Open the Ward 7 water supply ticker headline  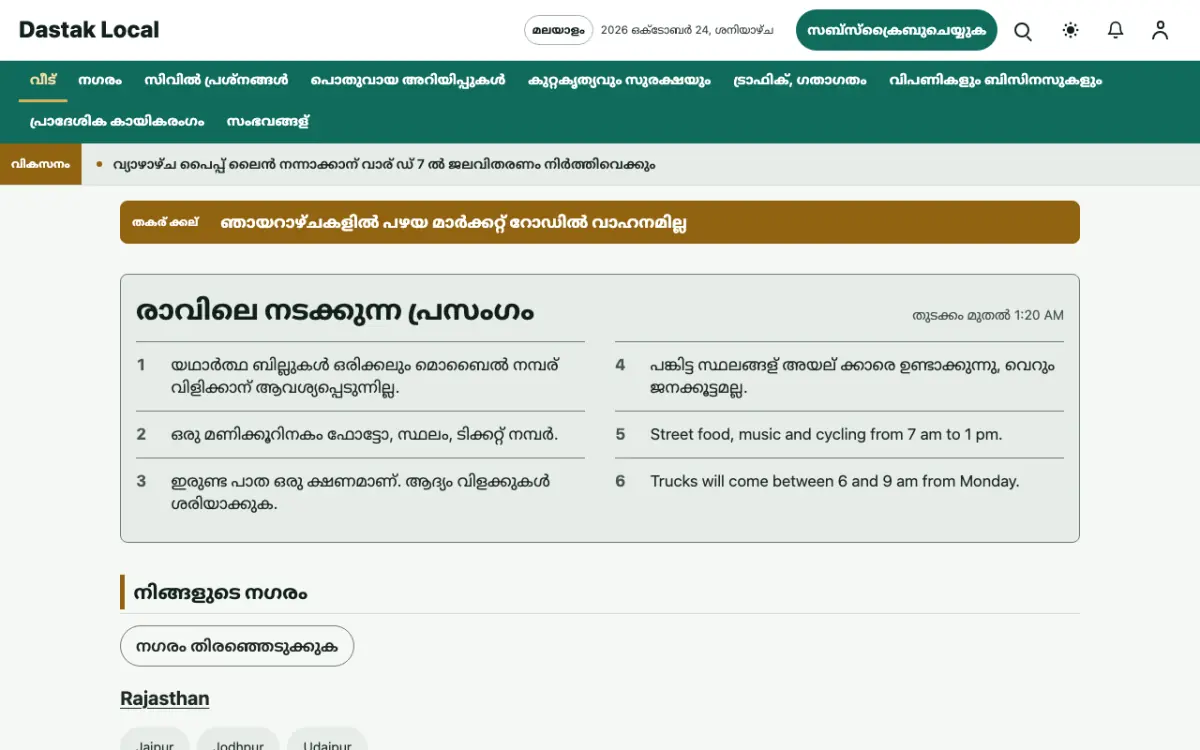point(384,164)
